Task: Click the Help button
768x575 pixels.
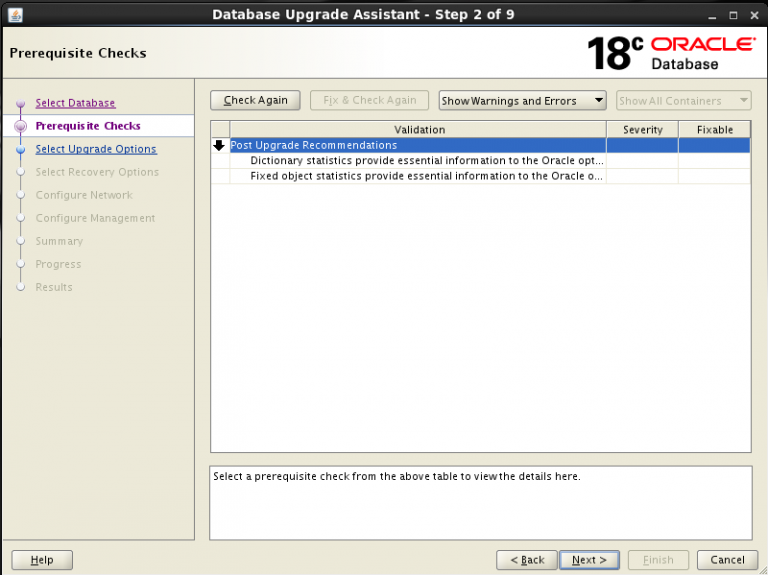Action: (x=42, y=560)
